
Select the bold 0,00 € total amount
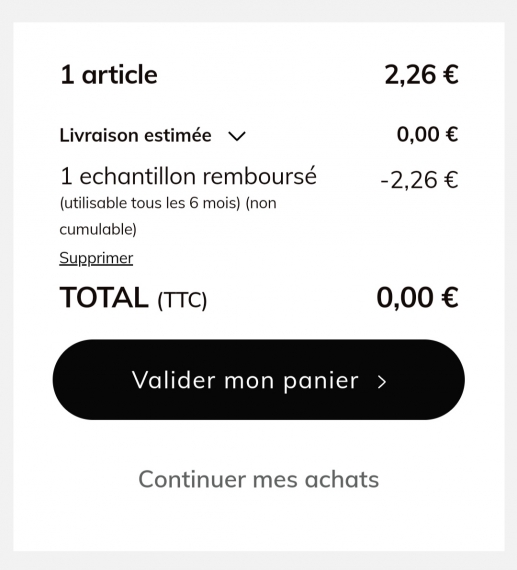pyautogui.click(x=417, y=298)
